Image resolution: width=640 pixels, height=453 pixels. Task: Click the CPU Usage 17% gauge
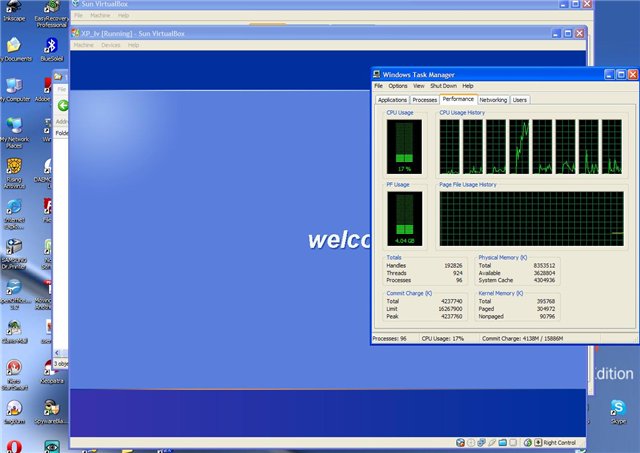[x=404, y=147]
